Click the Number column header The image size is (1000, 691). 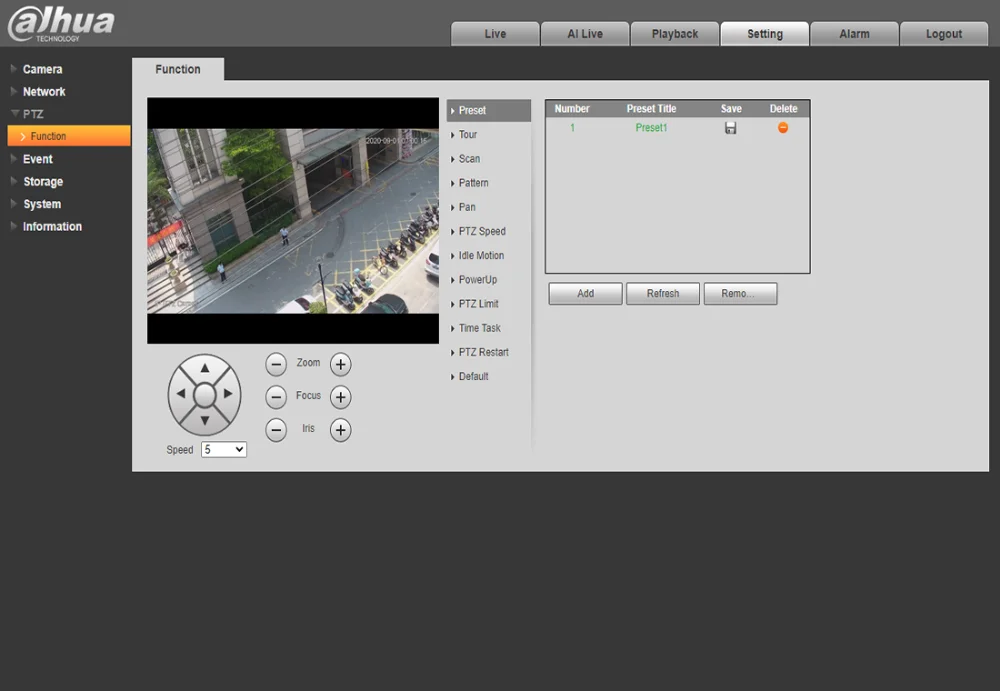(x=571, y=108)
